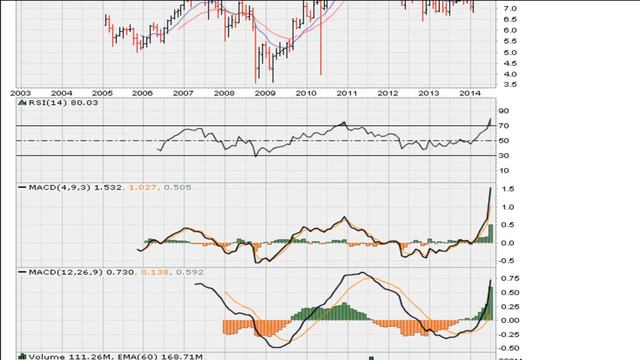Select the RSI(14) 80.03 label
Image resolution: width=640 pixels, height=360 pixels.
point(63,103)
